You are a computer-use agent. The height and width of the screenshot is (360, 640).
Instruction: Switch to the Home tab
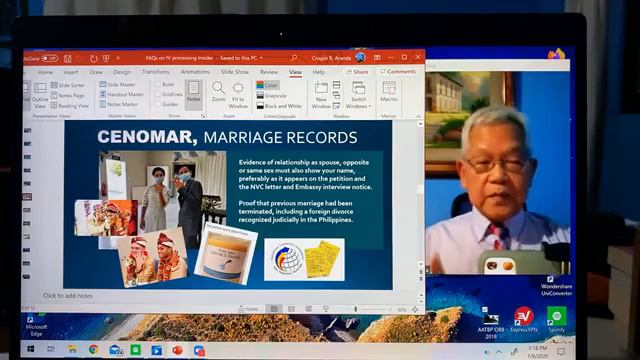[x=45, y=72]
